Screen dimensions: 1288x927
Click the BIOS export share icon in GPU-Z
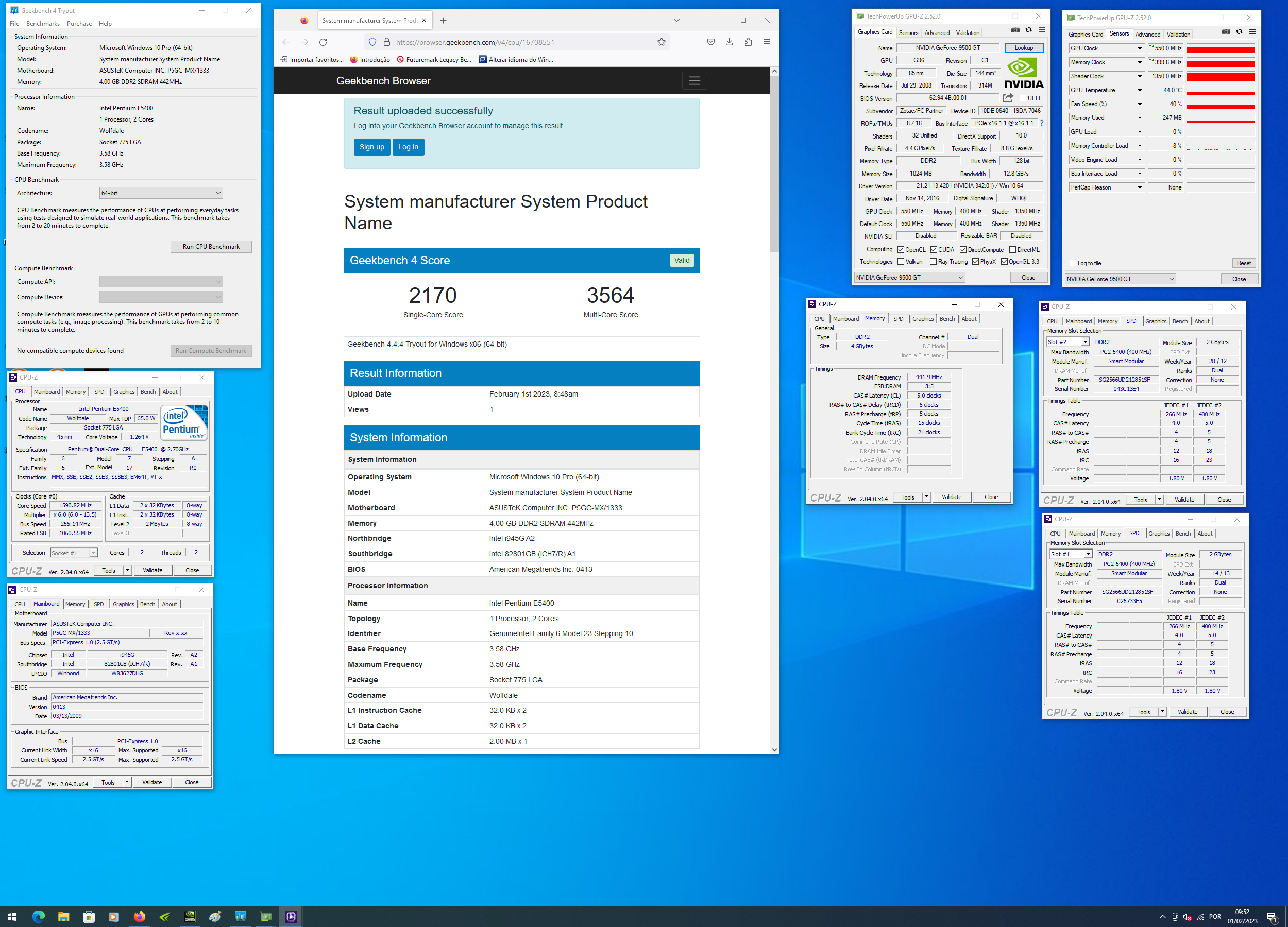(1007, 98)
